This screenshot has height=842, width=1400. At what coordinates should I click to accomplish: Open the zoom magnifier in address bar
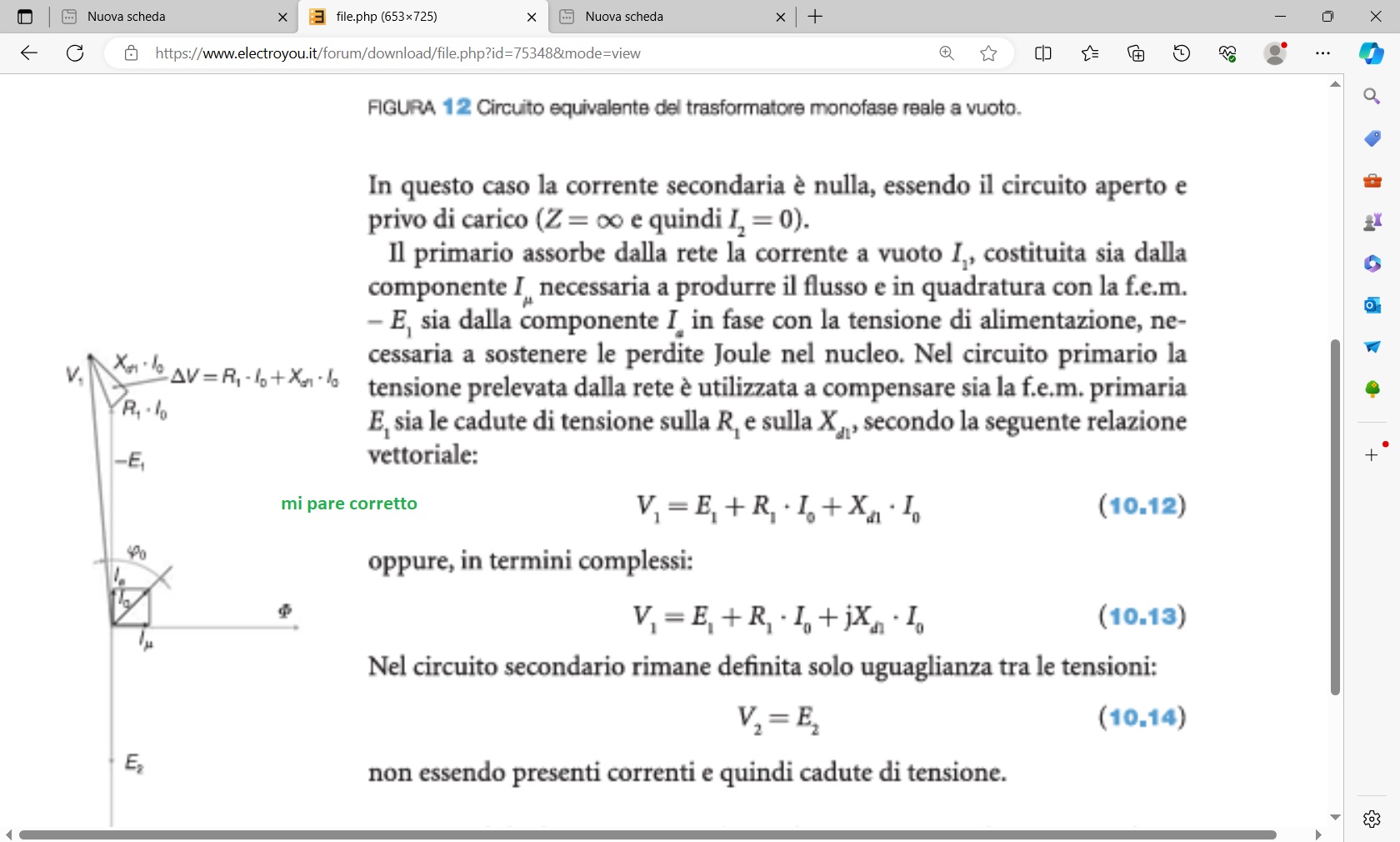[947, 53]
